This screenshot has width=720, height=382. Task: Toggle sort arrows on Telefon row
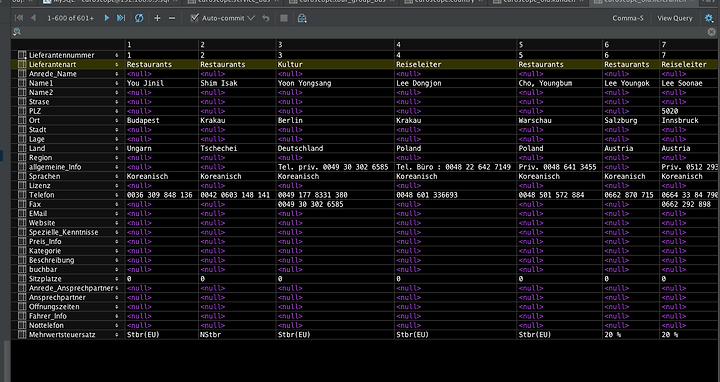tap(117, 195)
